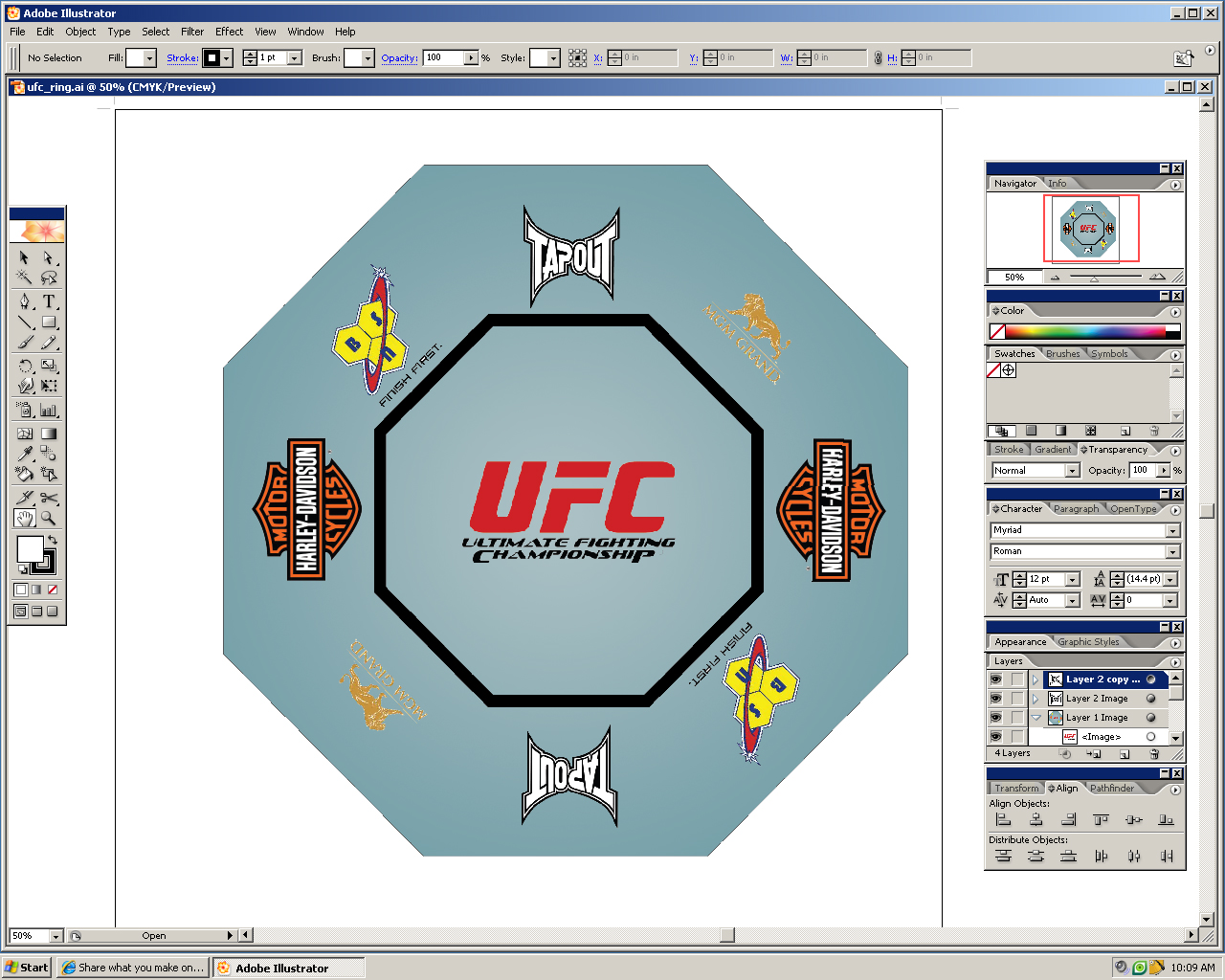This screenshot has height=980, width=1225.
Task: Open Myriad font family dropdown
Action: (x=1172, y=530)
